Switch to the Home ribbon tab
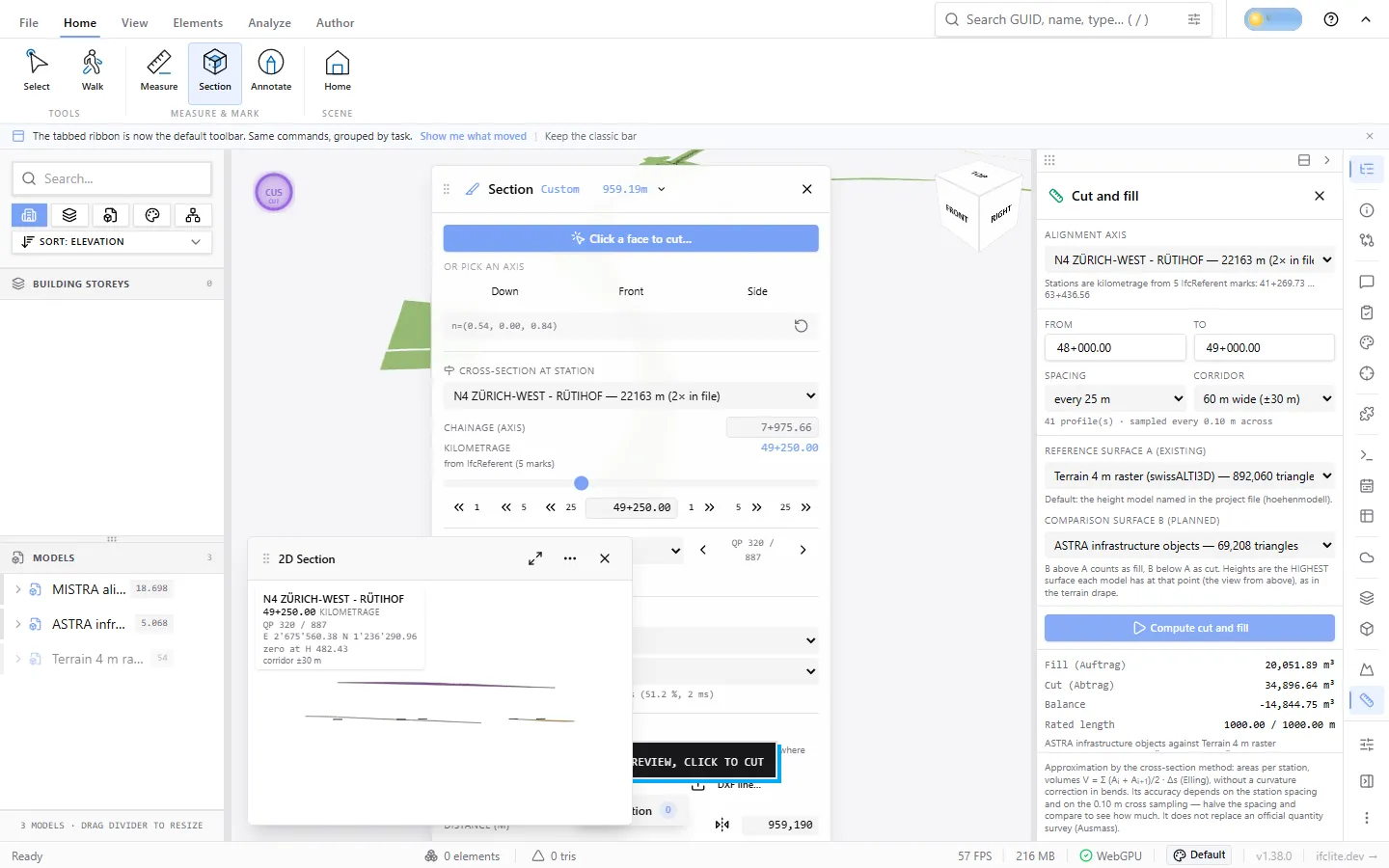Image resolution: width=1389 pixels, height=868 pixels. coord(80,22)
